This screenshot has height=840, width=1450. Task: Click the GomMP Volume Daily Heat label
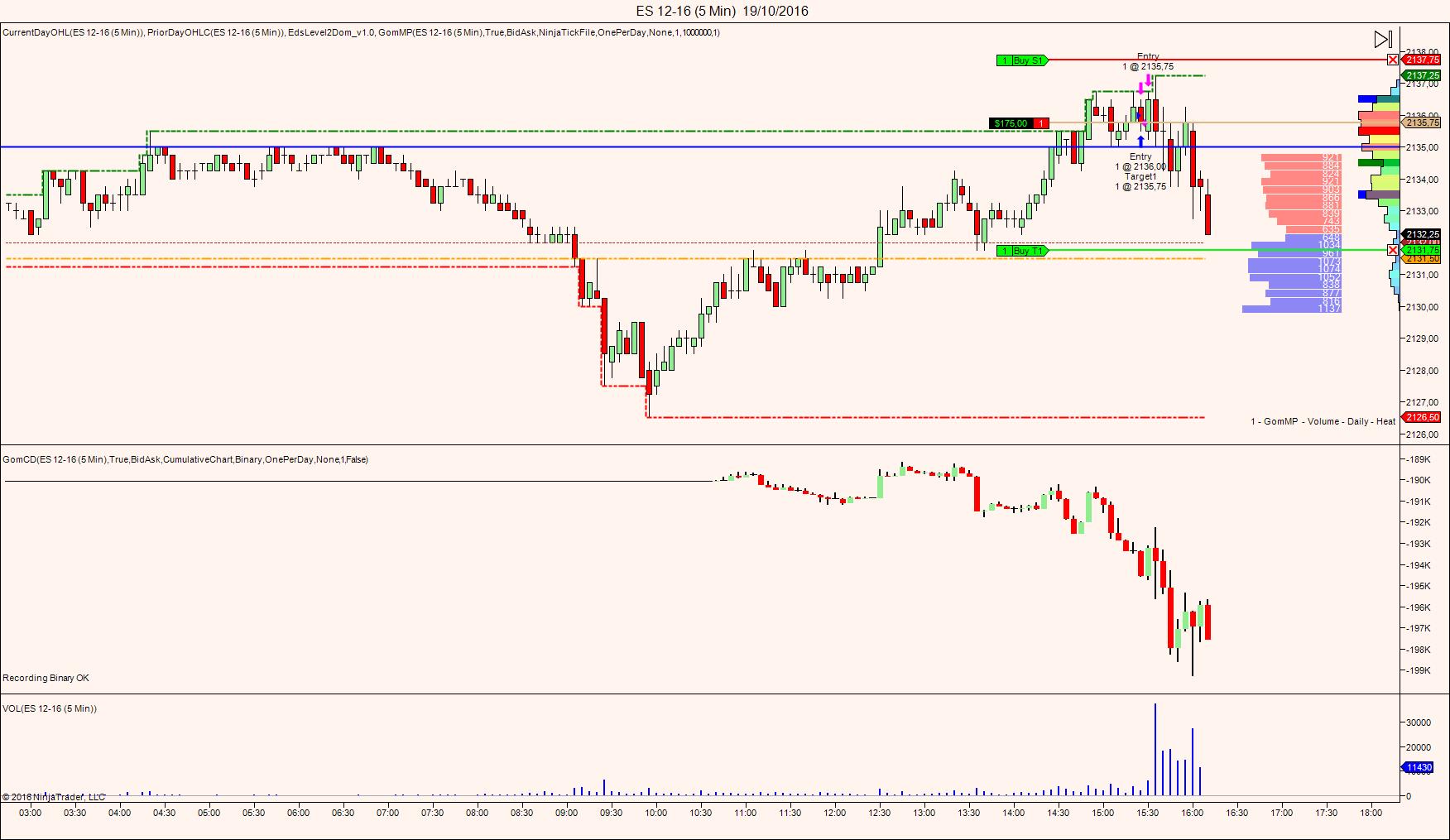tap(1323, 421)
